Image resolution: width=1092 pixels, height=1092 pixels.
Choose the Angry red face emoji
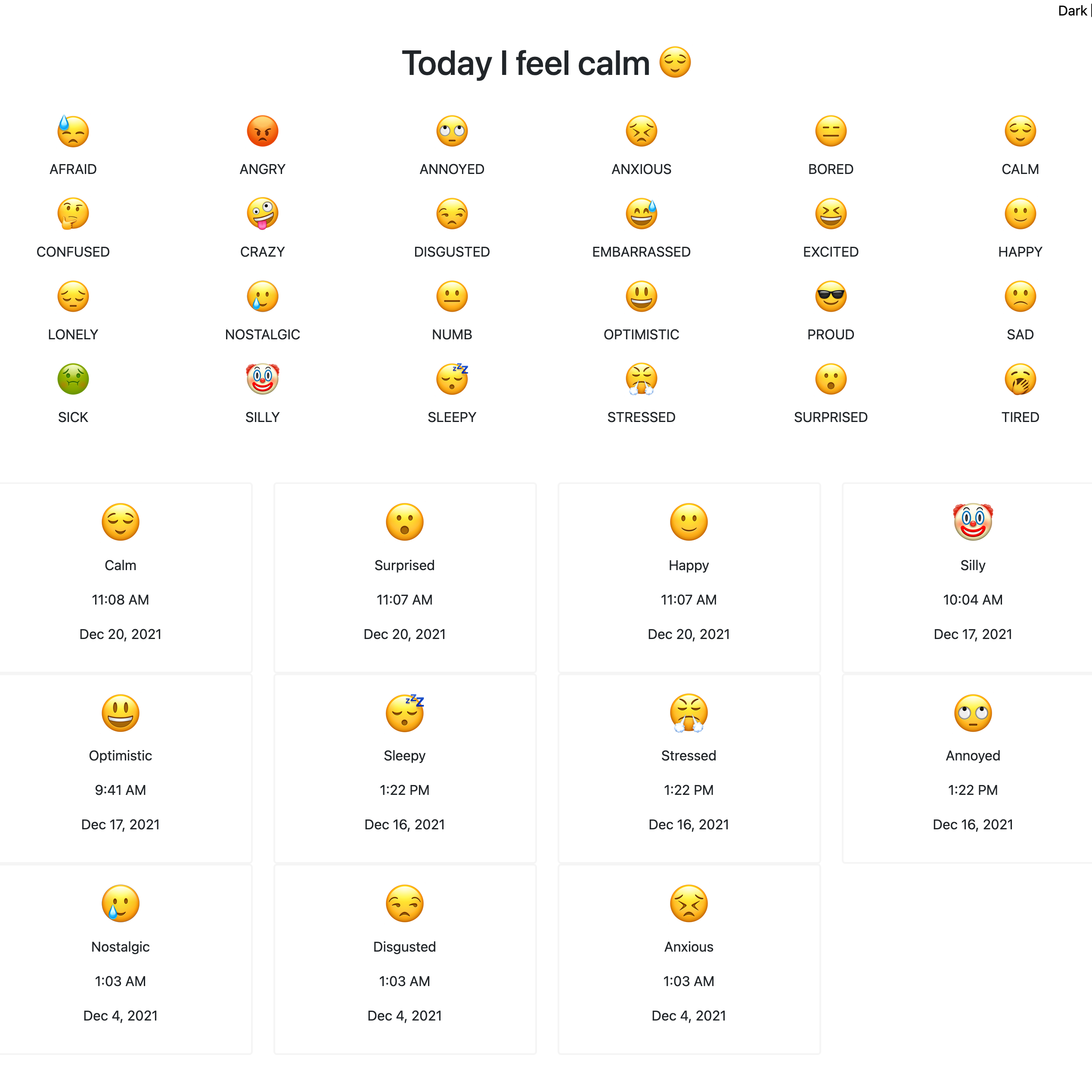[x=262, y=131]
